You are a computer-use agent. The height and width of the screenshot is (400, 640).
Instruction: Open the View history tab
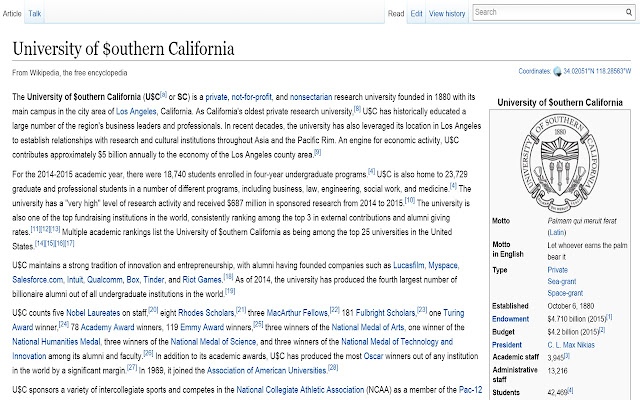(447, 13)
